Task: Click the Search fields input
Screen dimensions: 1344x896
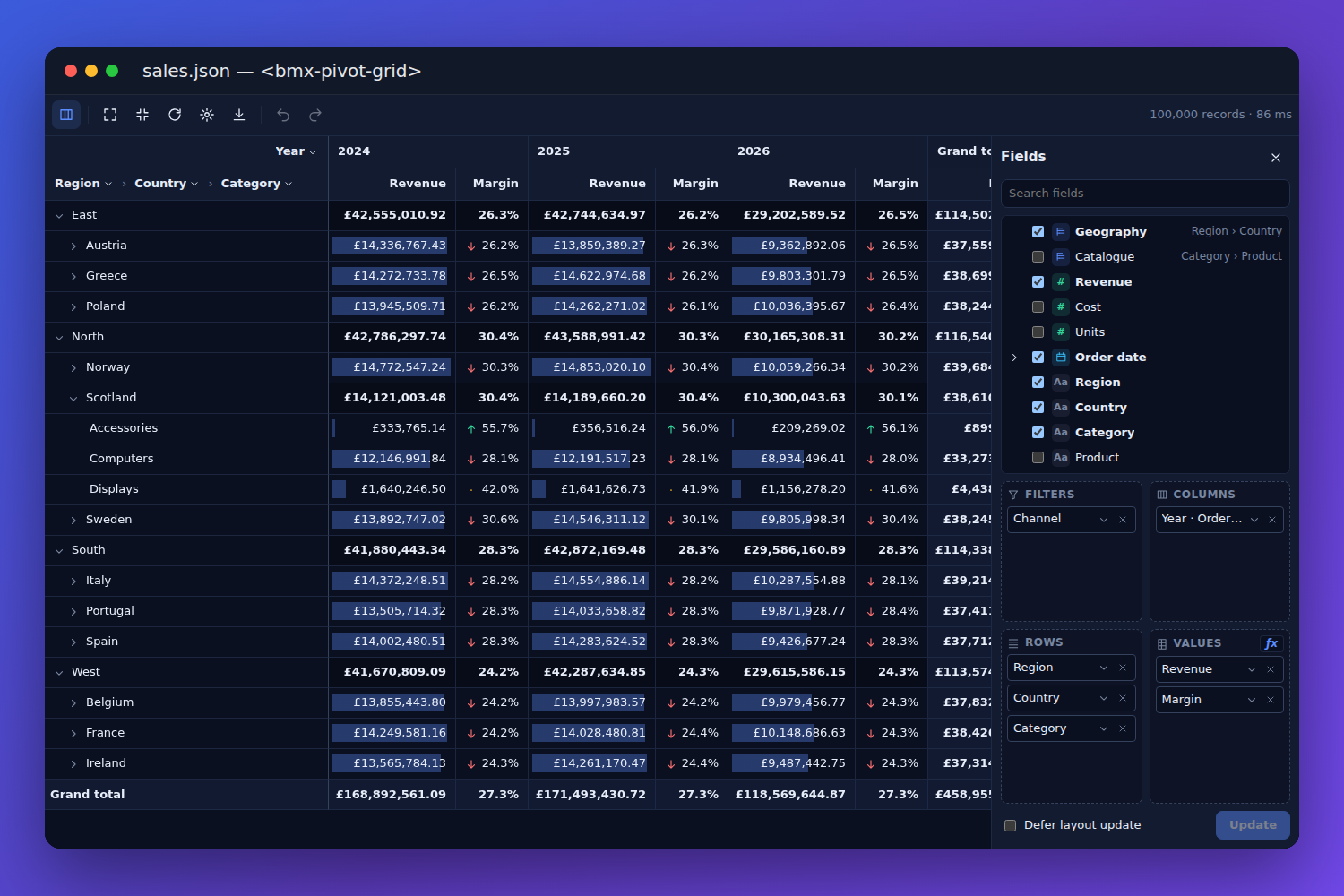Action: pyautogui.click(x=1145, y=194)
